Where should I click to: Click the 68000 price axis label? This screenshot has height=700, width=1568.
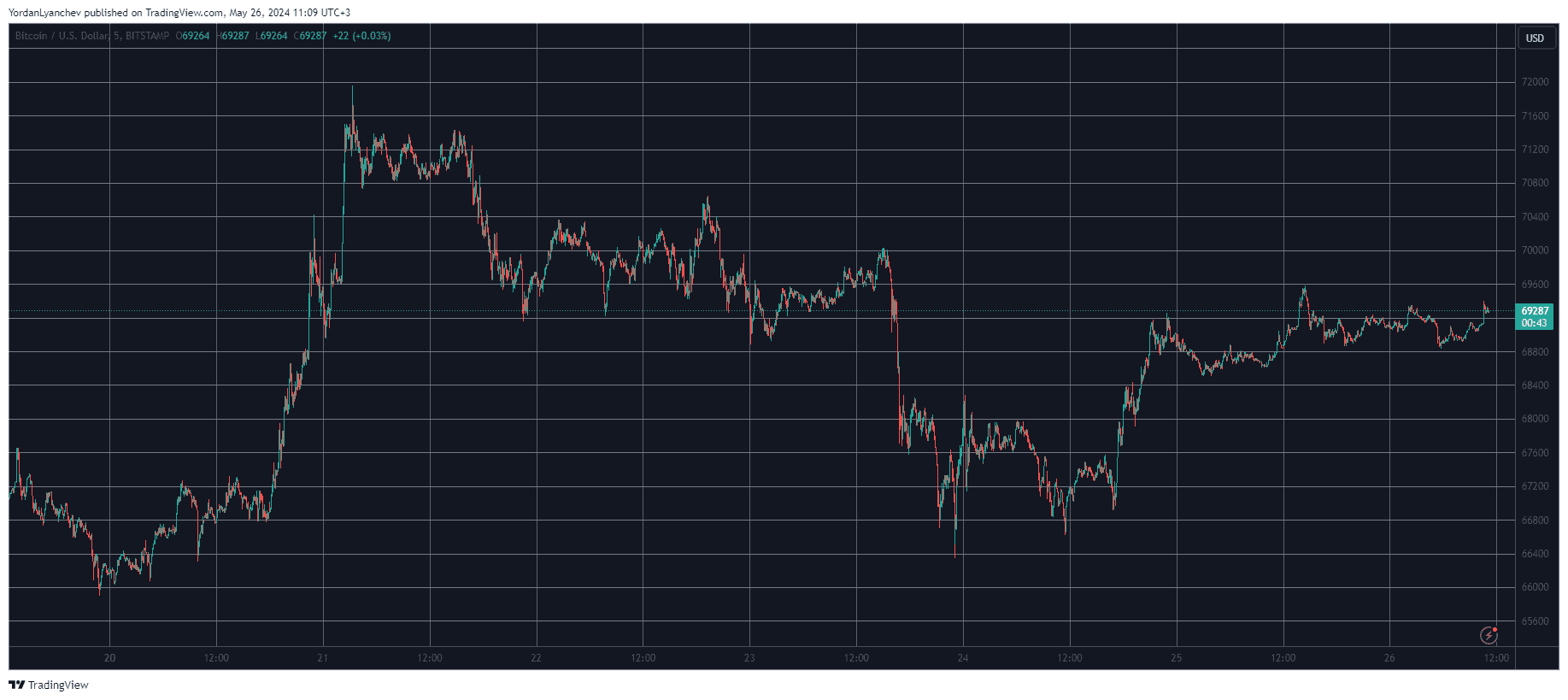(x=1535, y=419)
